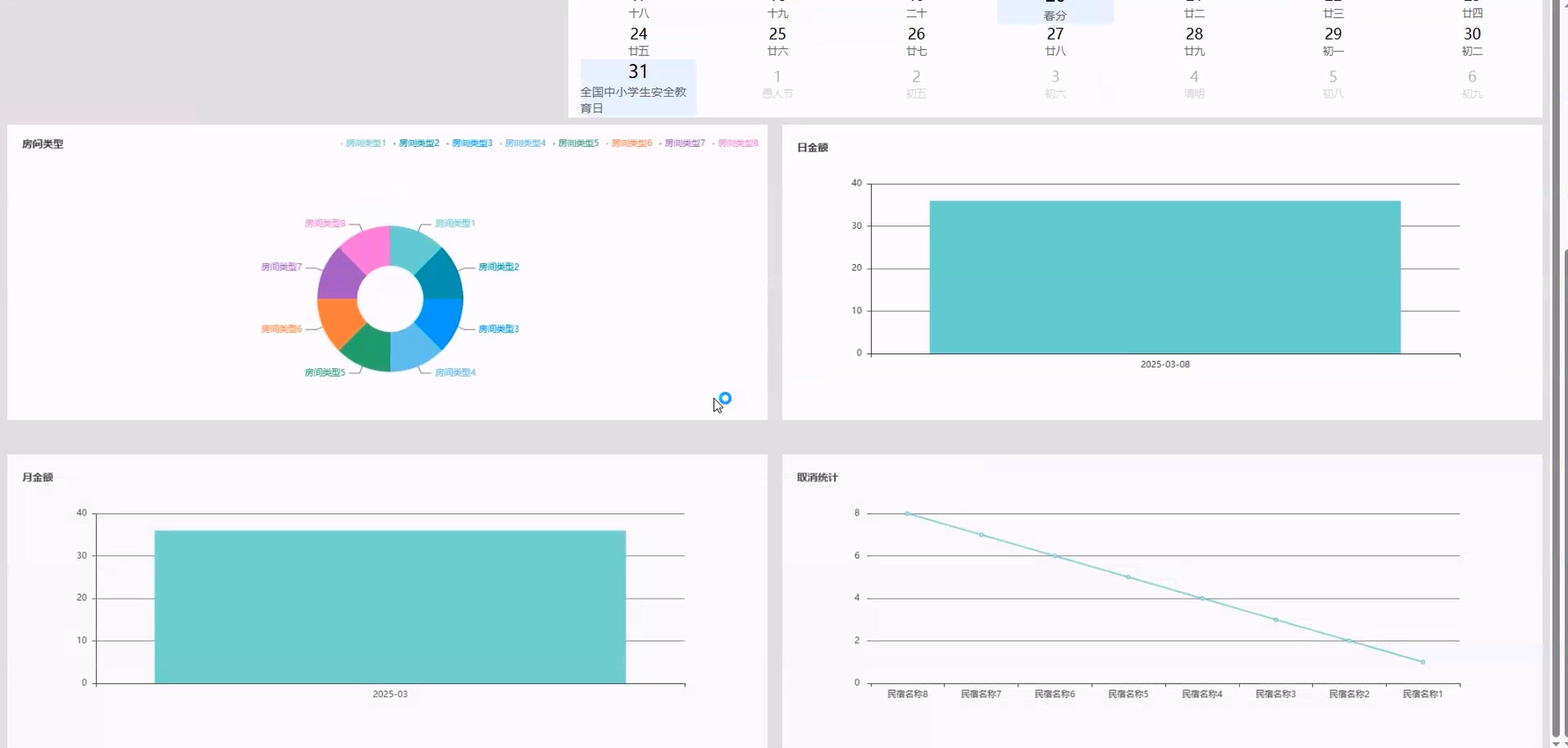Click the 民宿名称4 axis label
The image size is (1568, 748).
click(x=1202, y=694)
